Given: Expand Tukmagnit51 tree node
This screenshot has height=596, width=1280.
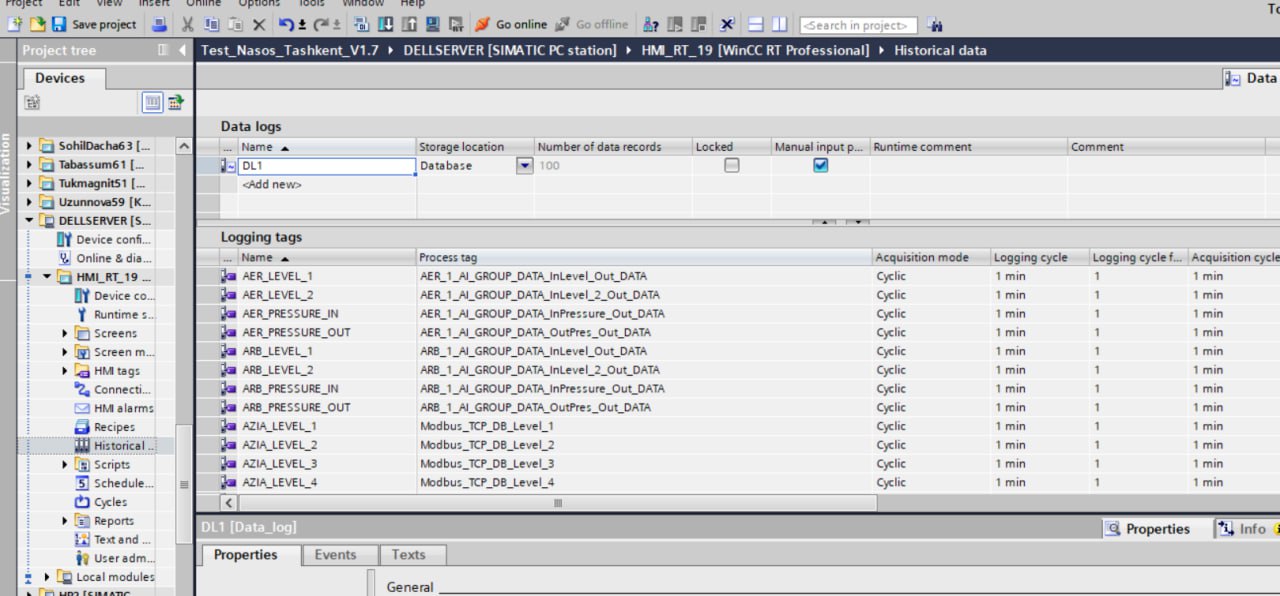Looking at the screenshot, I should click(x=30, y=183).
